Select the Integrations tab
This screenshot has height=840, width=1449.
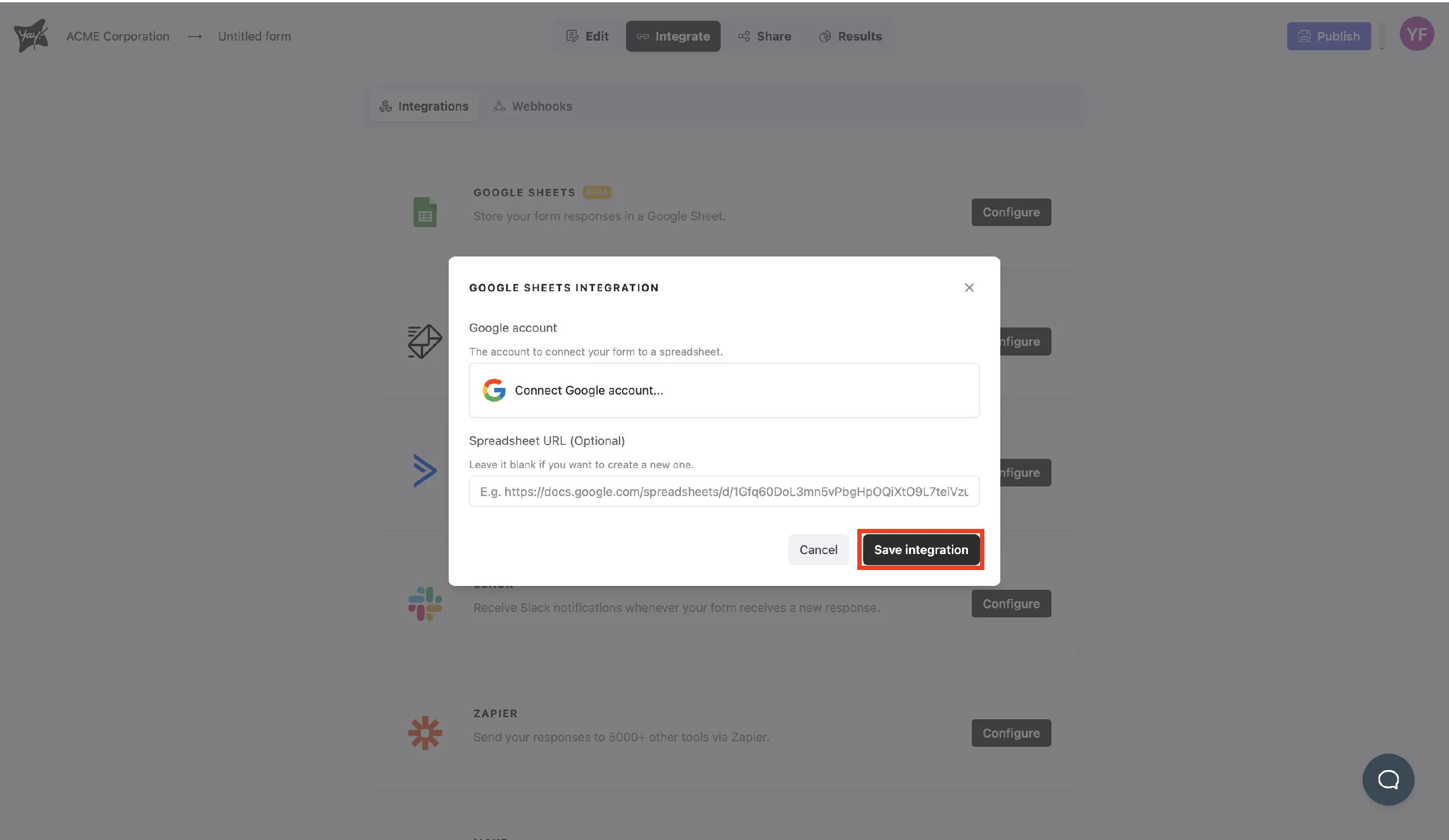click(x=424, y=106)
